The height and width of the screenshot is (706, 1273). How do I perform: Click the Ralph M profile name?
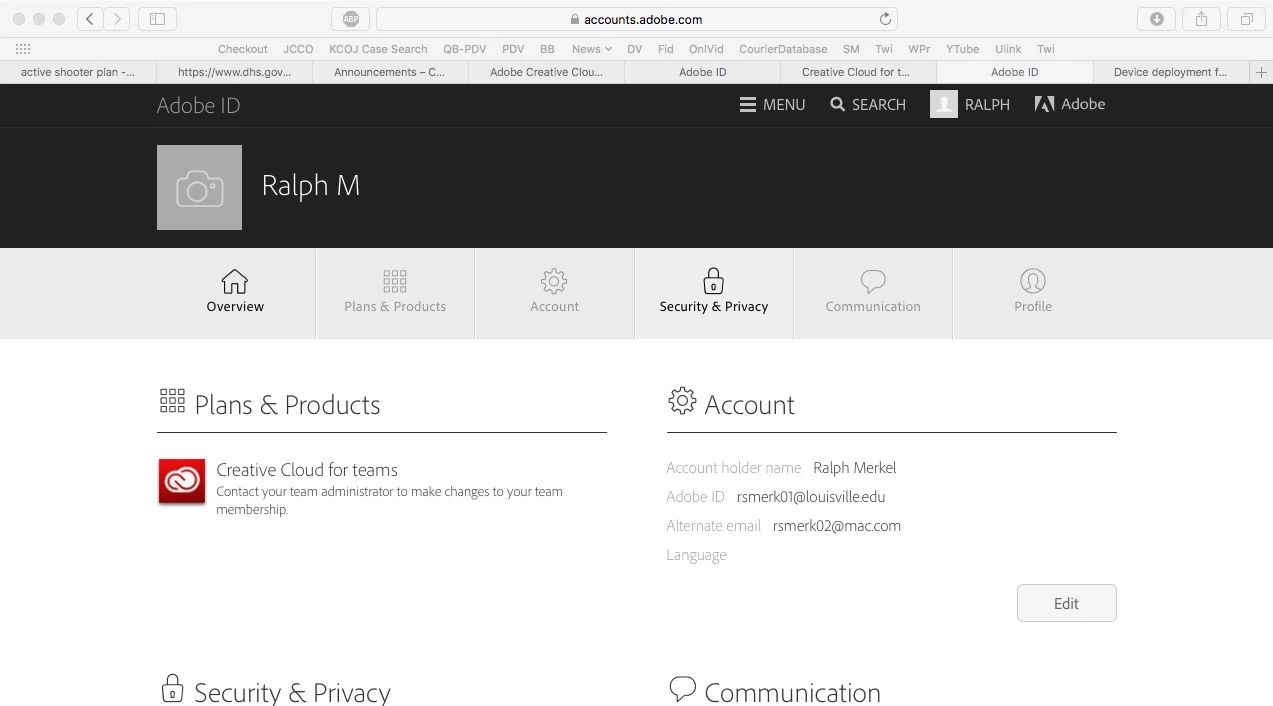coord(311,186)
